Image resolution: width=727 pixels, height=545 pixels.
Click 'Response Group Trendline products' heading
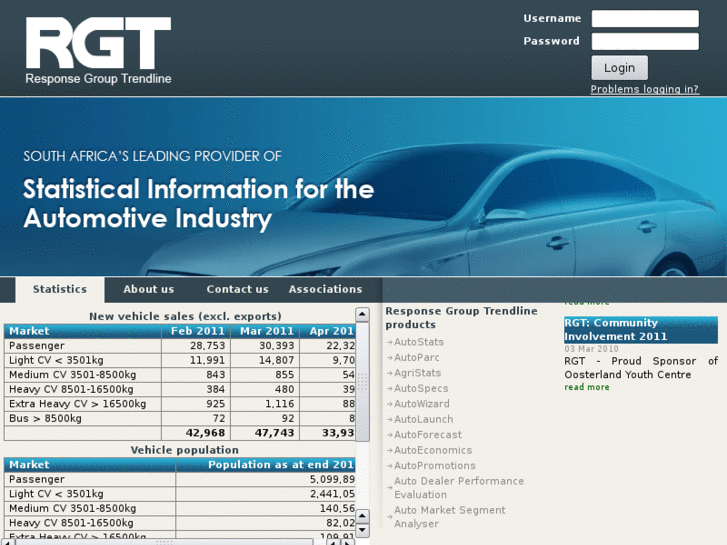pyautogui.click(x=461, y=318)
